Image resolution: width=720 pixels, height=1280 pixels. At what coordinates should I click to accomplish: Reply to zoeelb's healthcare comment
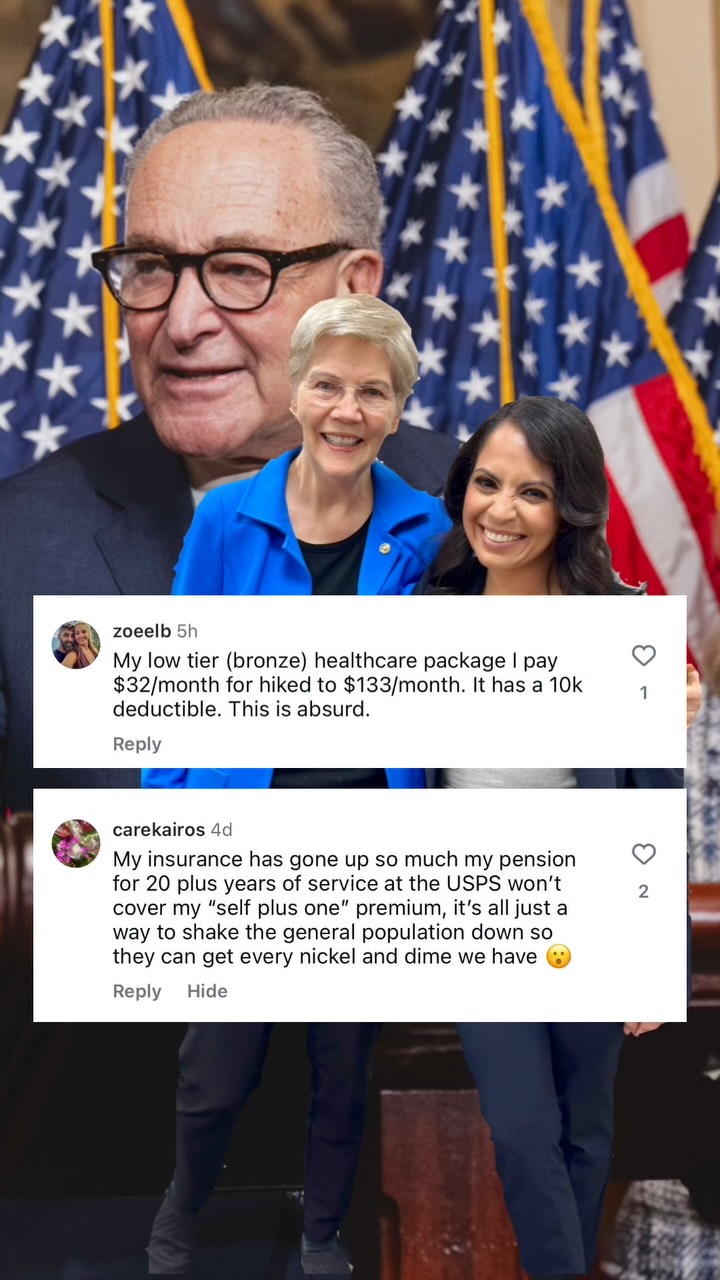pos(137,744)
